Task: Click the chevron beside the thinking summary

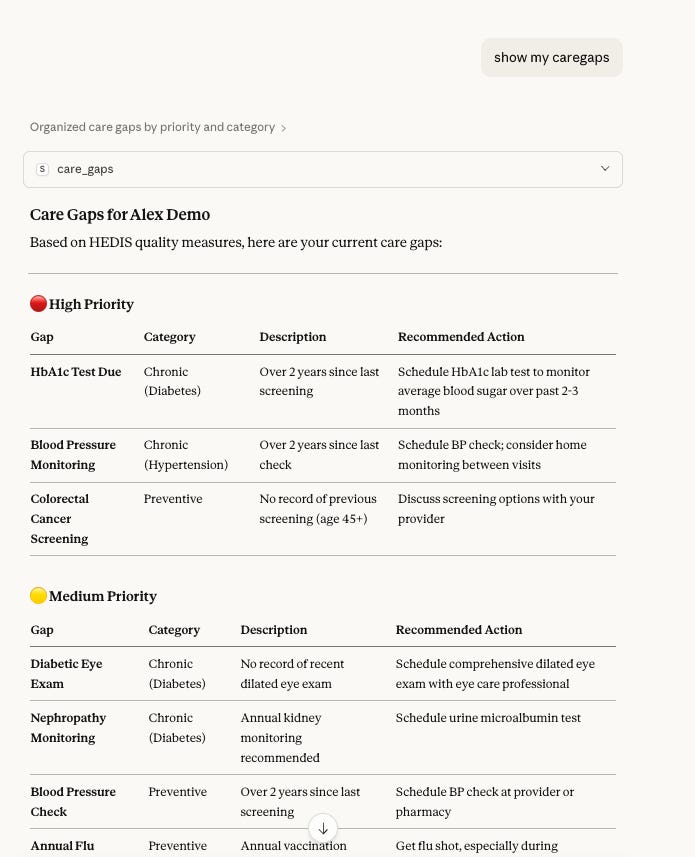Action: tap(284, 128)
